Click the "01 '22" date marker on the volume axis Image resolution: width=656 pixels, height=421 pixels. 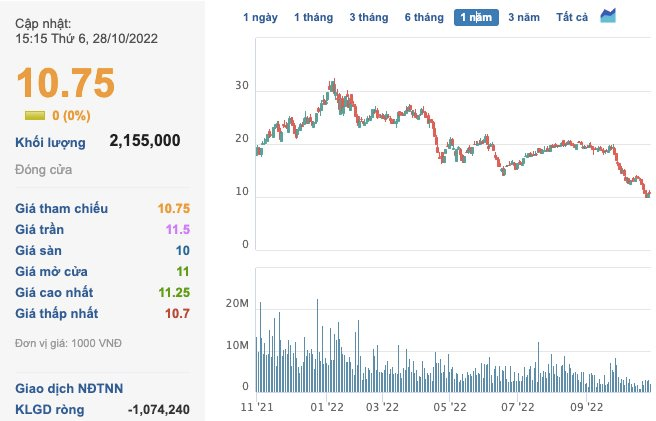pos(327,407)
